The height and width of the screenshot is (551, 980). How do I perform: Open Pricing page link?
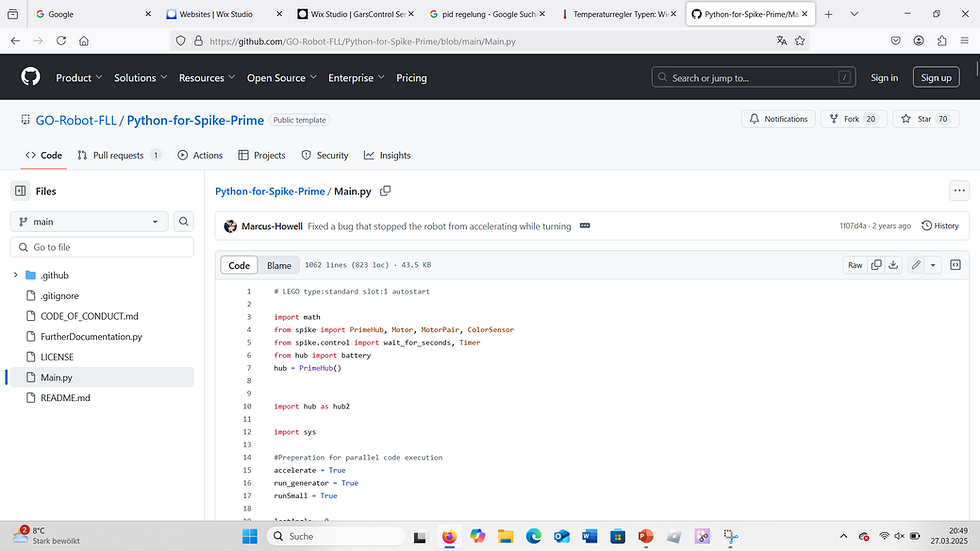(411, 77)
